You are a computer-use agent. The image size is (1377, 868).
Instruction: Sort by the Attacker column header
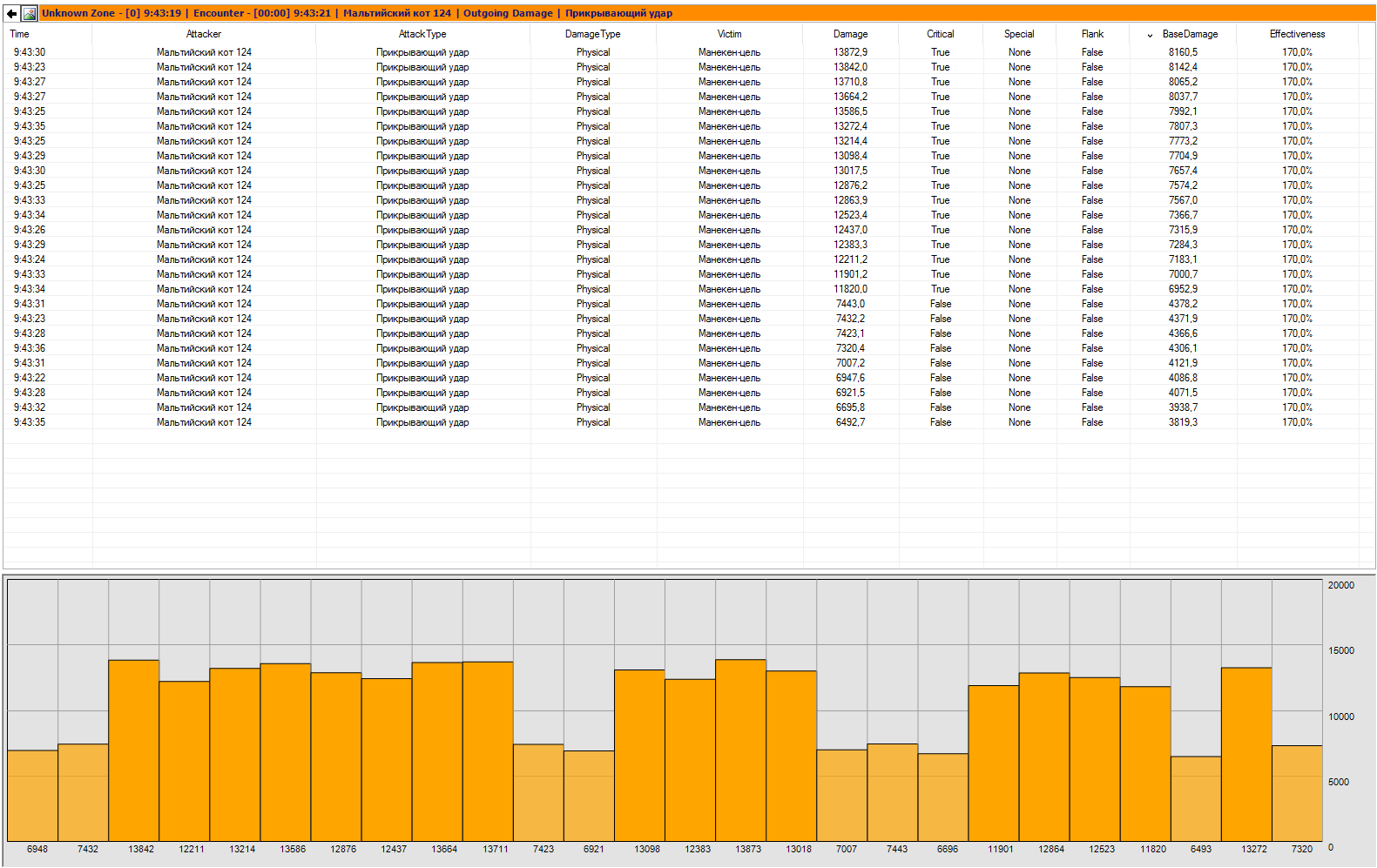(x=204, y=34)
